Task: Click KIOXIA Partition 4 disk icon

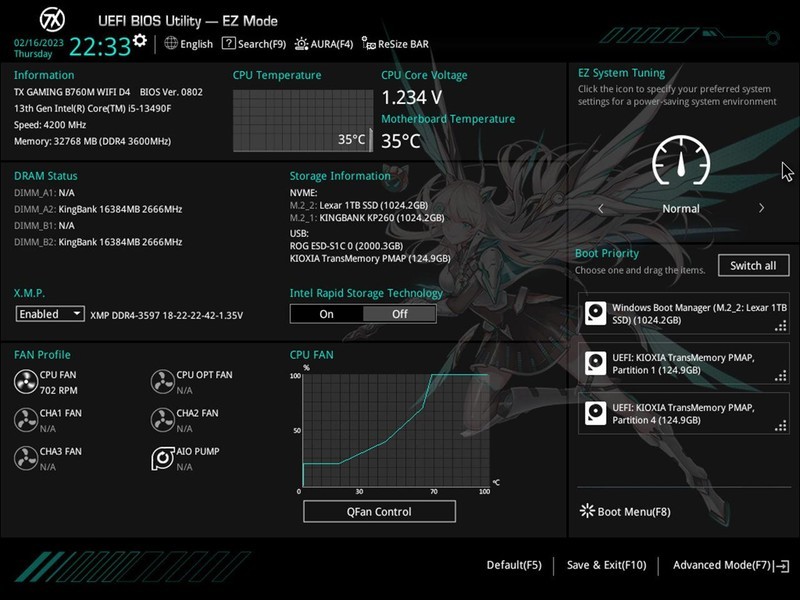Action: [595, 413]
